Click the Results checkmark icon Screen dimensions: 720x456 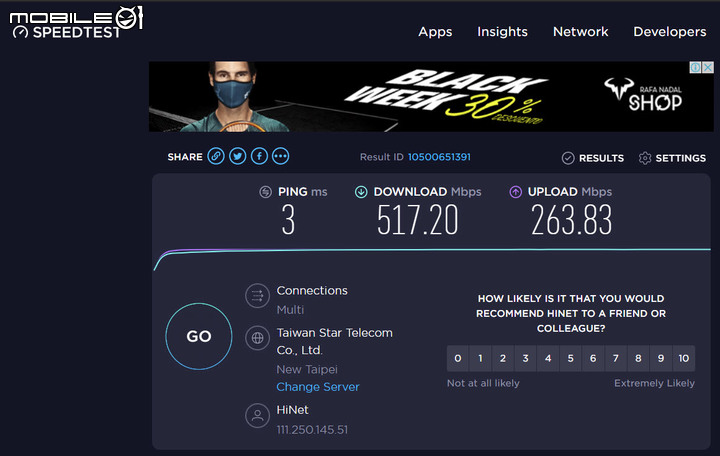pos(568,158)
